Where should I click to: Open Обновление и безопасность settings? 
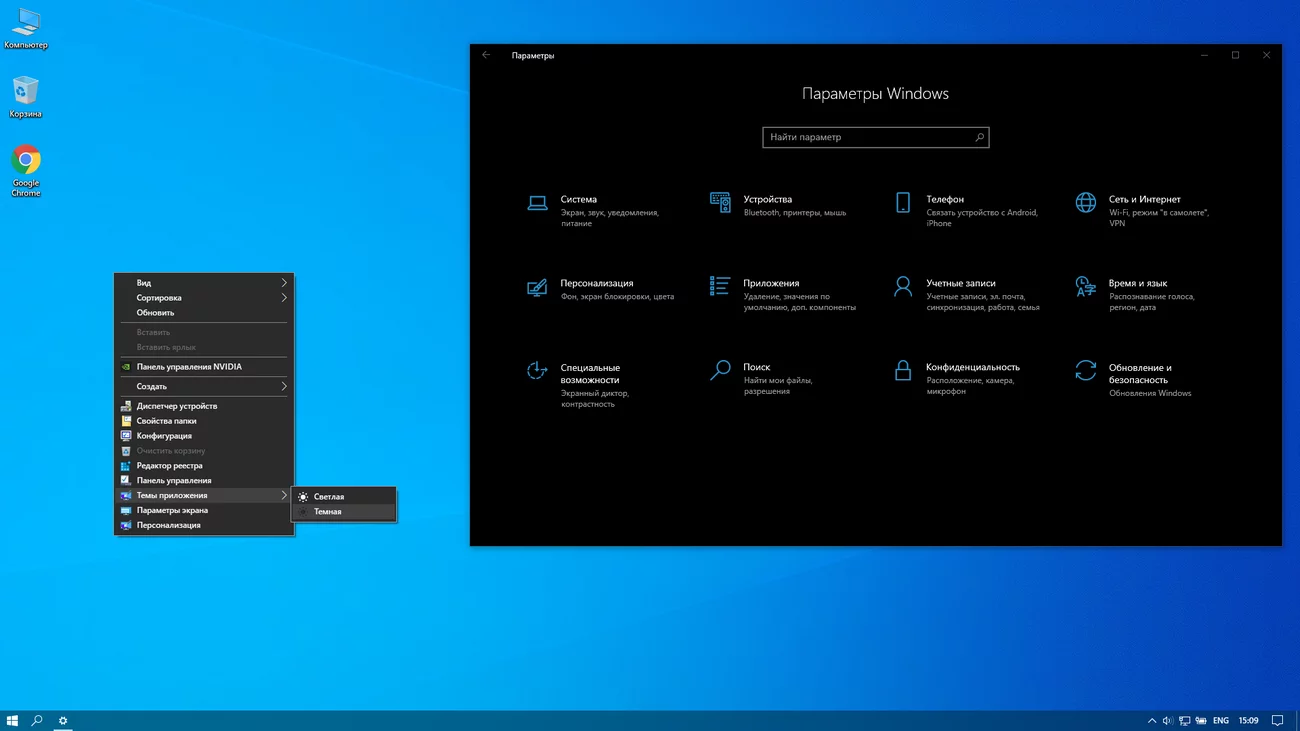pos(1134,379)
